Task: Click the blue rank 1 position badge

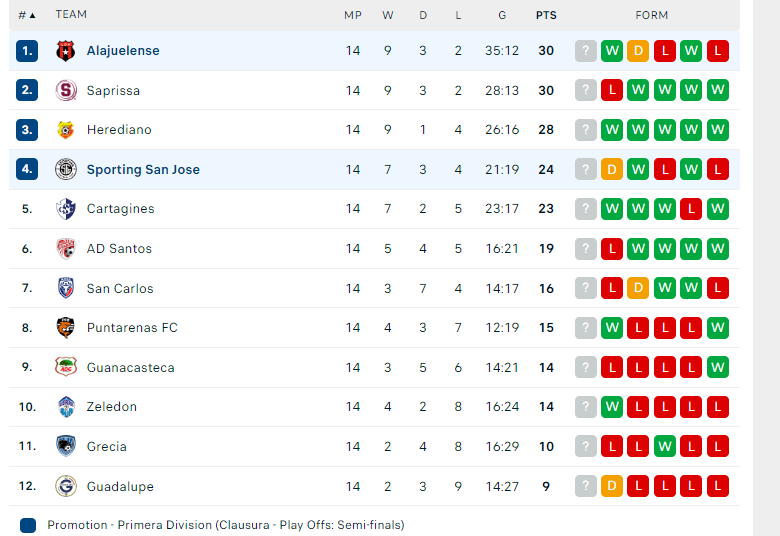Action: coord(27,51)
